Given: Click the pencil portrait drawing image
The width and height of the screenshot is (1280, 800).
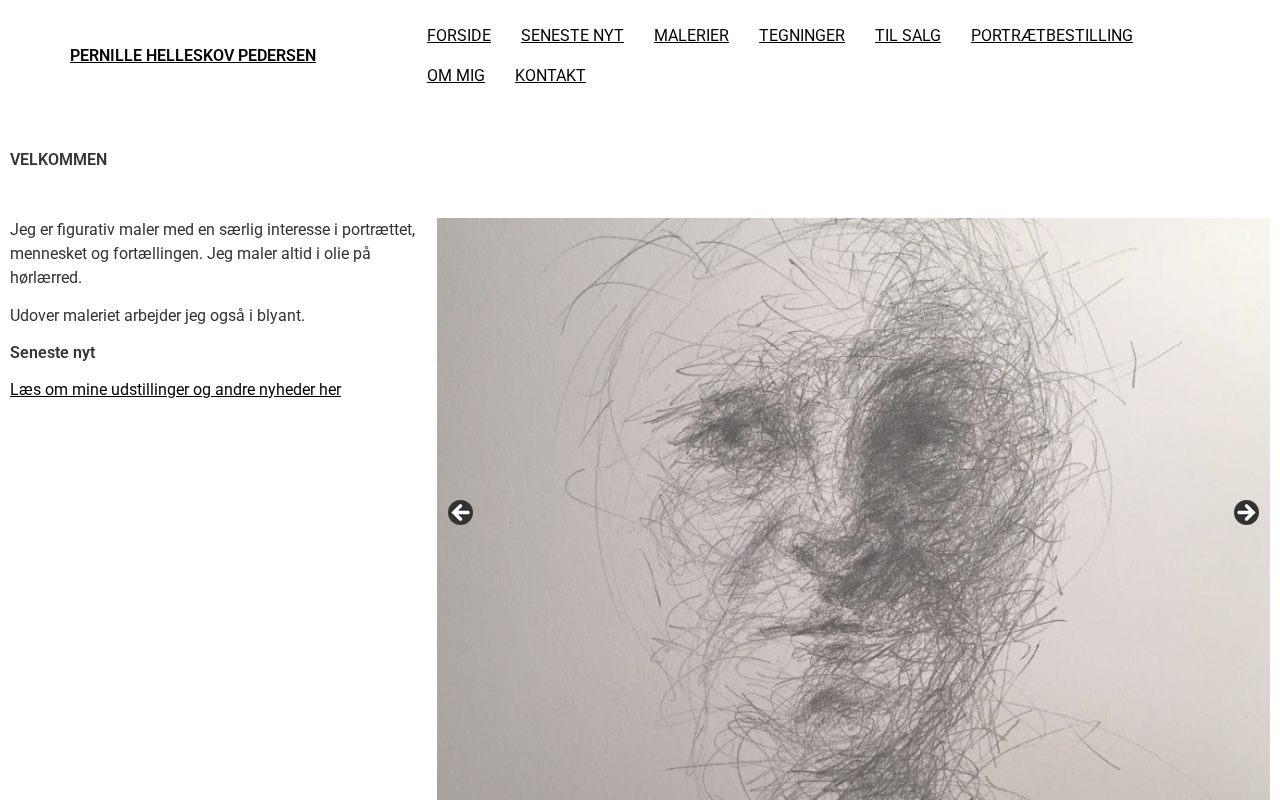Looking at the screenshot, I should 853,509.
